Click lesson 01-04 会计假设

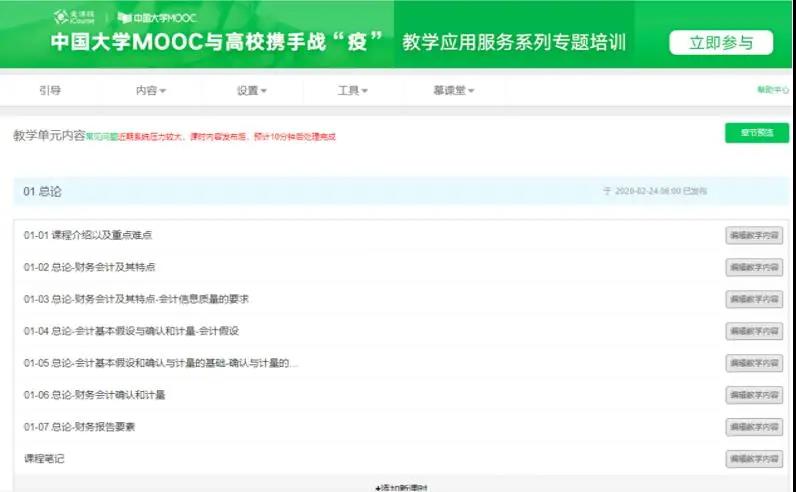pyautogui.click(x=131, y=331)
